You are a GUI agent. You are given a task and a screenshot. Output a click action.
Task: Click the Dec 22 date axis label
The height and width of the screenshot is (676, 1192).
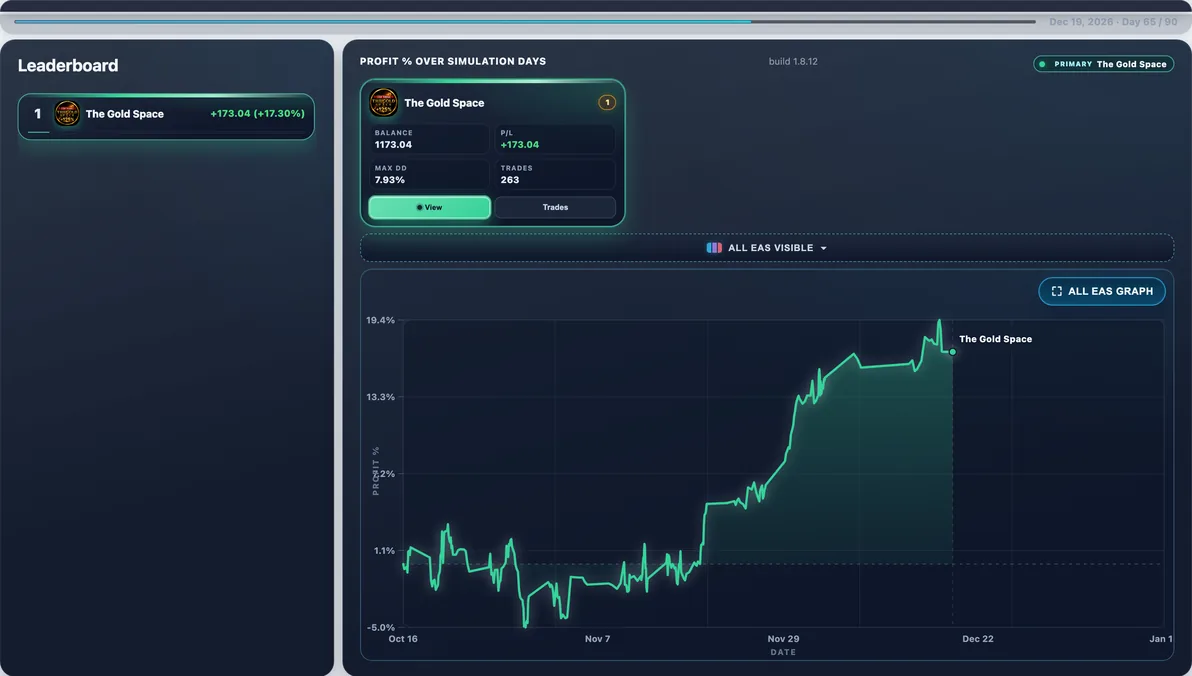tap(978, 639)
